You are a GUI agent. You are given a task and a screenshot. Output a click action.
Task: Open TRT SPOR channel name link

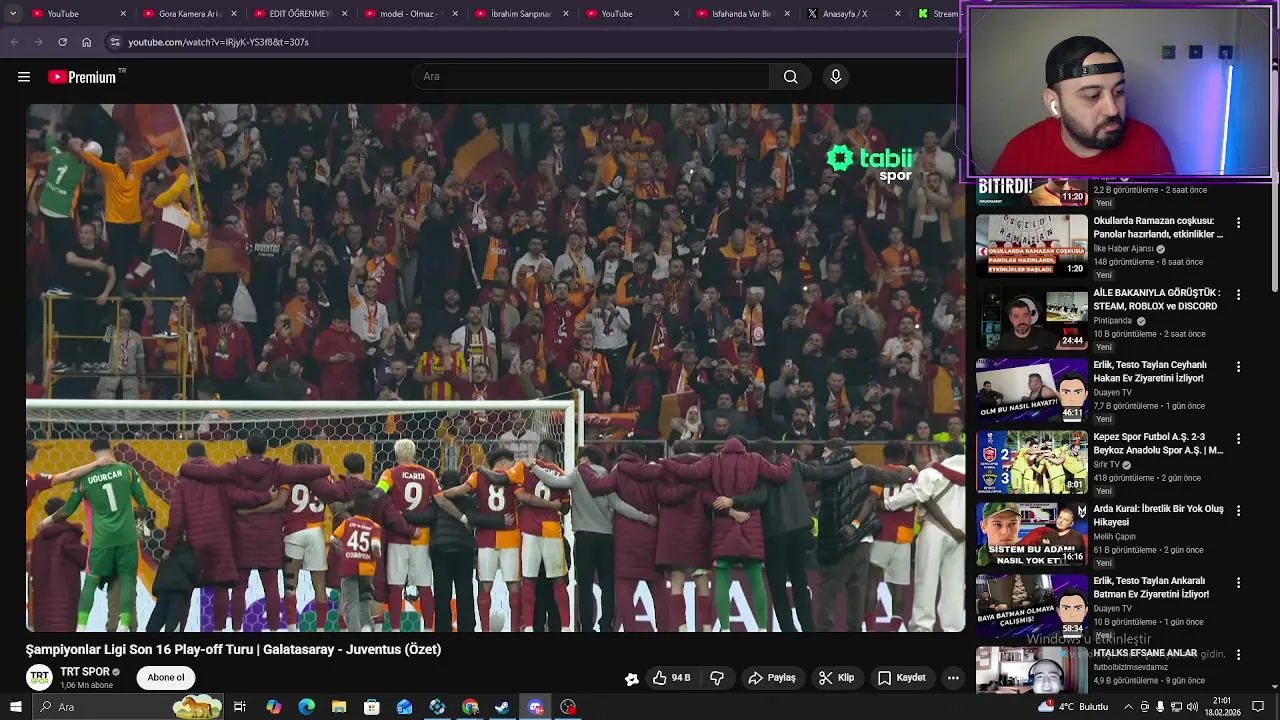tap(85, 672)
